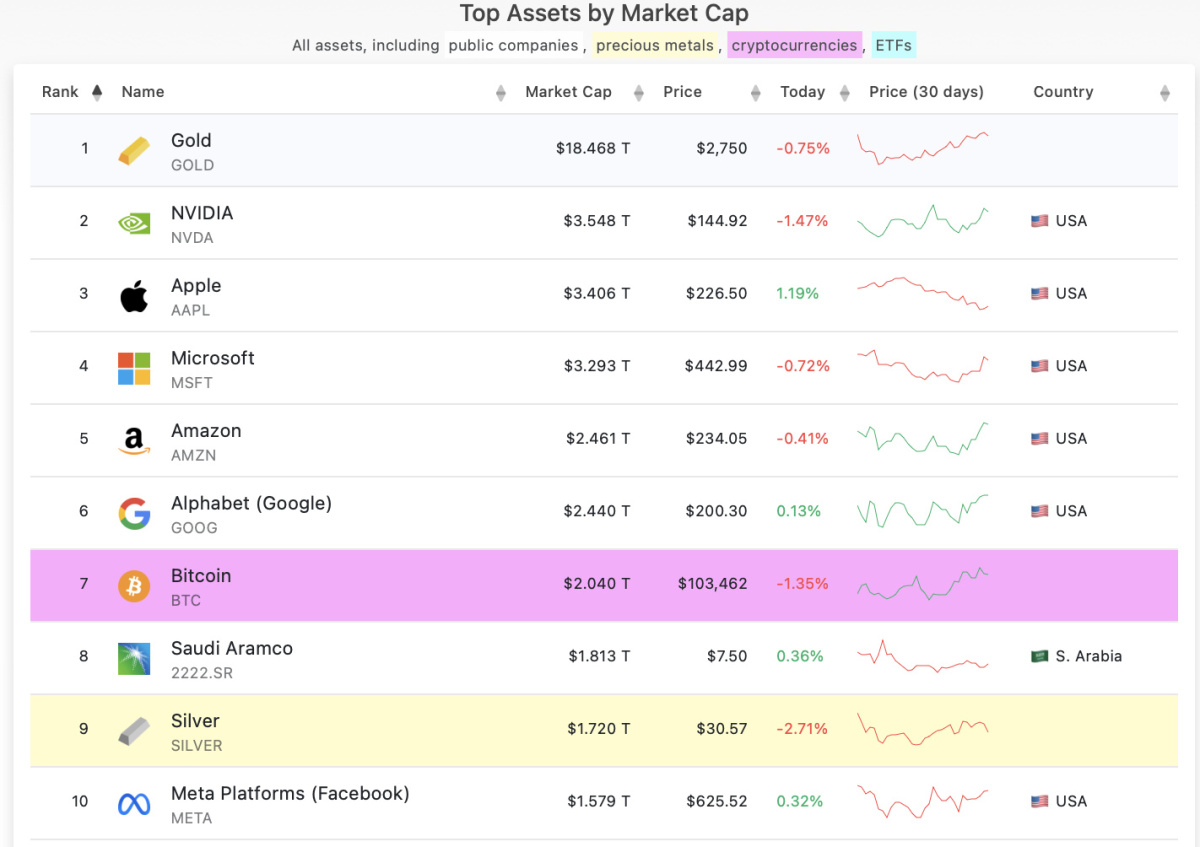The image size is (1200, 847).
Task: Filter by public companies tag
Action: (513, 45)
